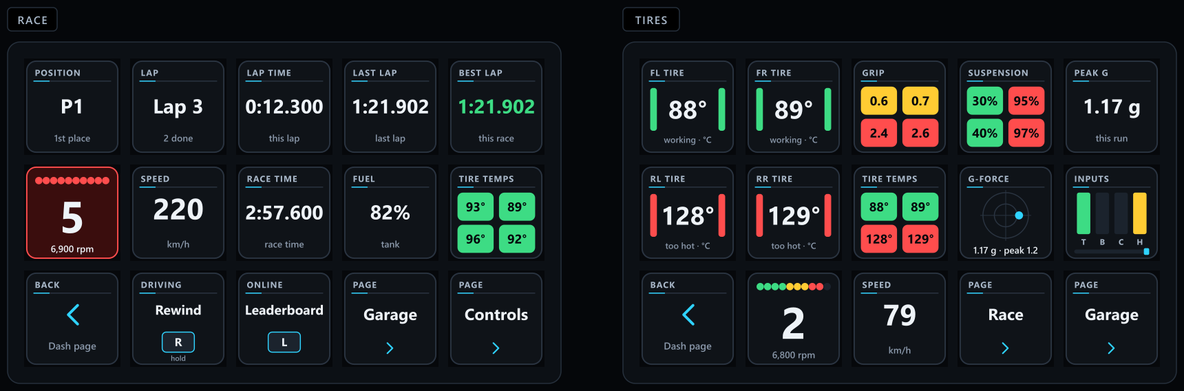1184x391 pixels.
Task: Click the RR tire 129° reading
Action: (x=794, y=217)
